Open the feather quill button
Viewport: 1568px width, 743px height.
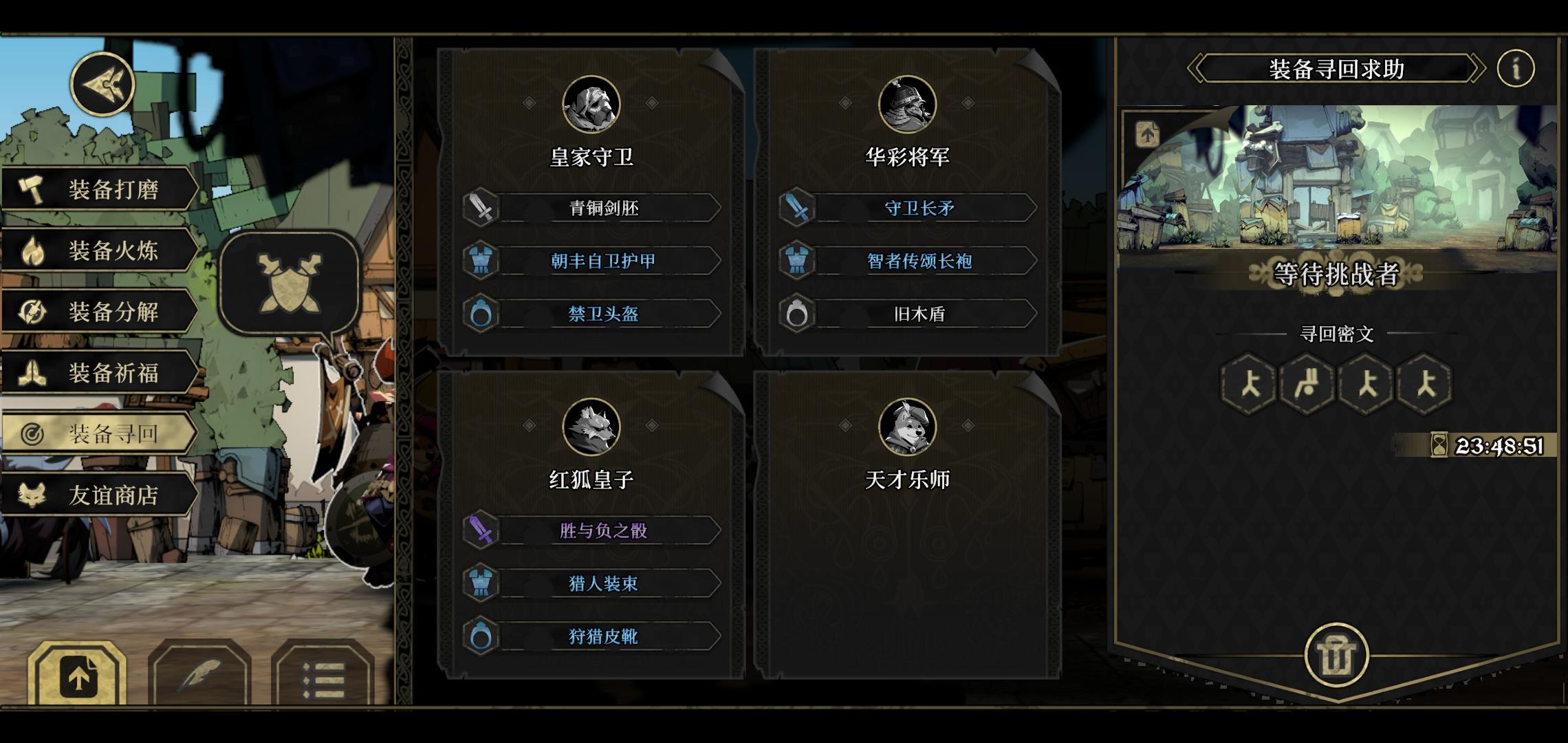[200, 675]
